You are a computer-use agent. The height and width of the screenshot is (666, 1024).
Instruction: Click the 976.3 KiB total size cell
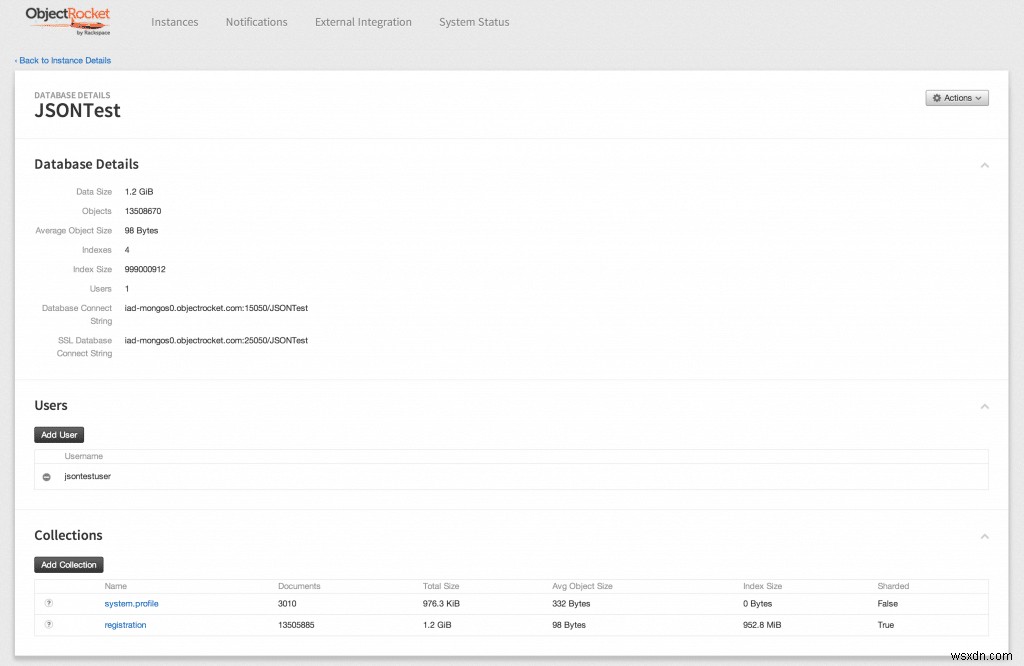click(441, 603)
